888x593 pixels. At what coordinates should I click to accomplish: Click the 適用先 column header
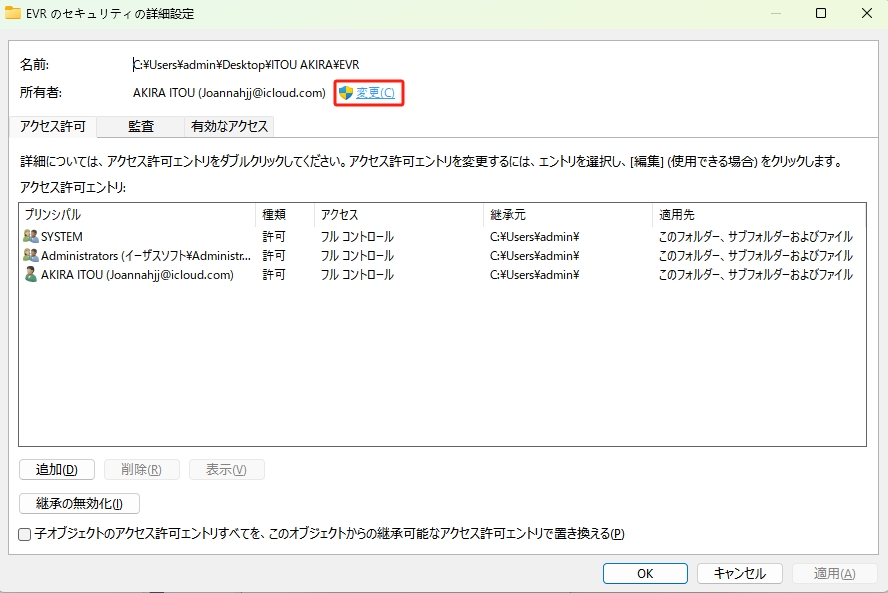(757, 215)
